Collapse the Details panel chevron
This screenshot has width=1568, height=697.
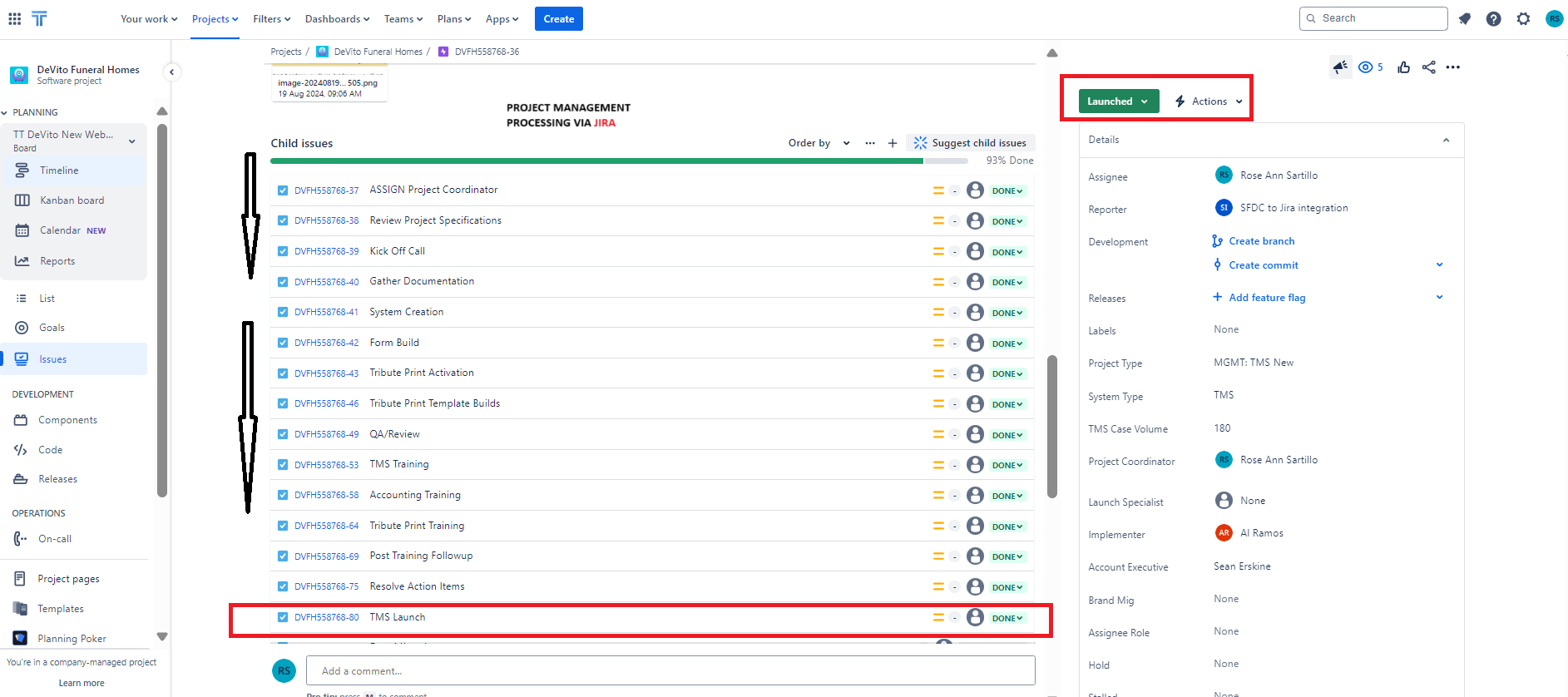click(1446, 140)
